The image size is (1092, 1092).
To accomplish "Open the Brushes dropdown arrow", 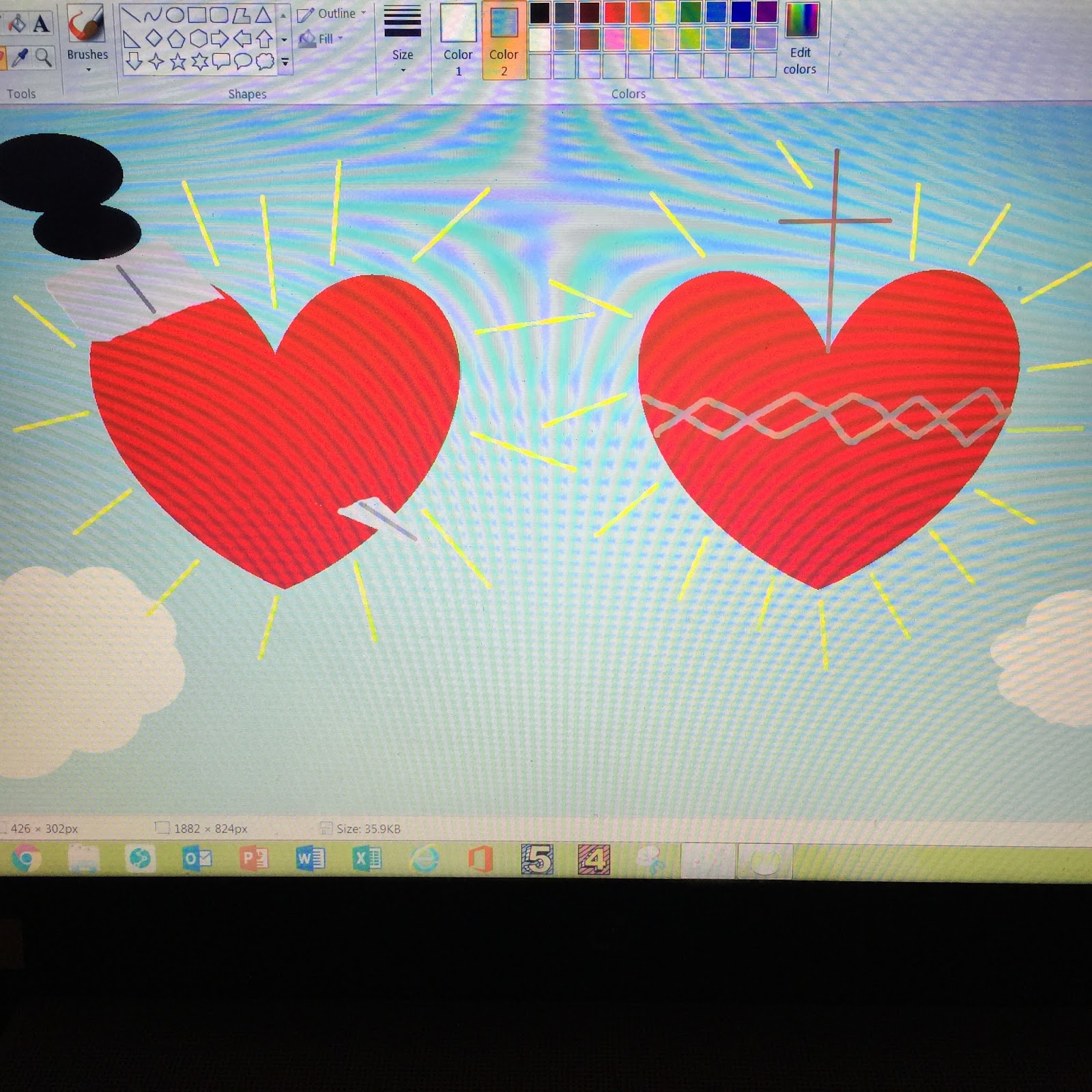I will [x=88, y=70].
